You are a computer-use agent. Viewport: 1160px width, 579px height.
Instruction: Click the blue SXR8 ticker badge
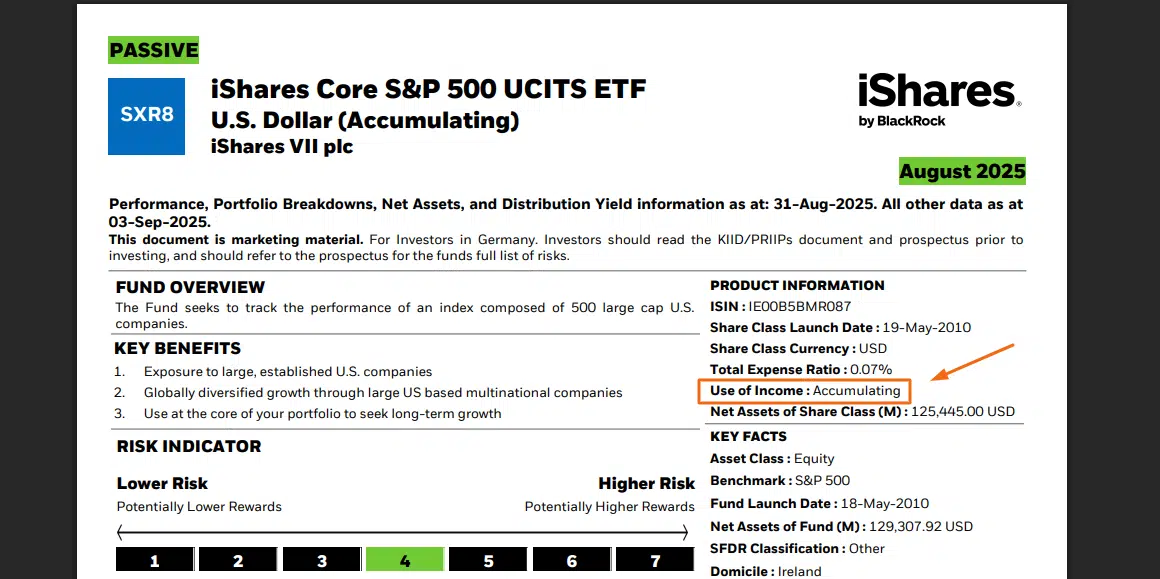(x=146, y=115)
